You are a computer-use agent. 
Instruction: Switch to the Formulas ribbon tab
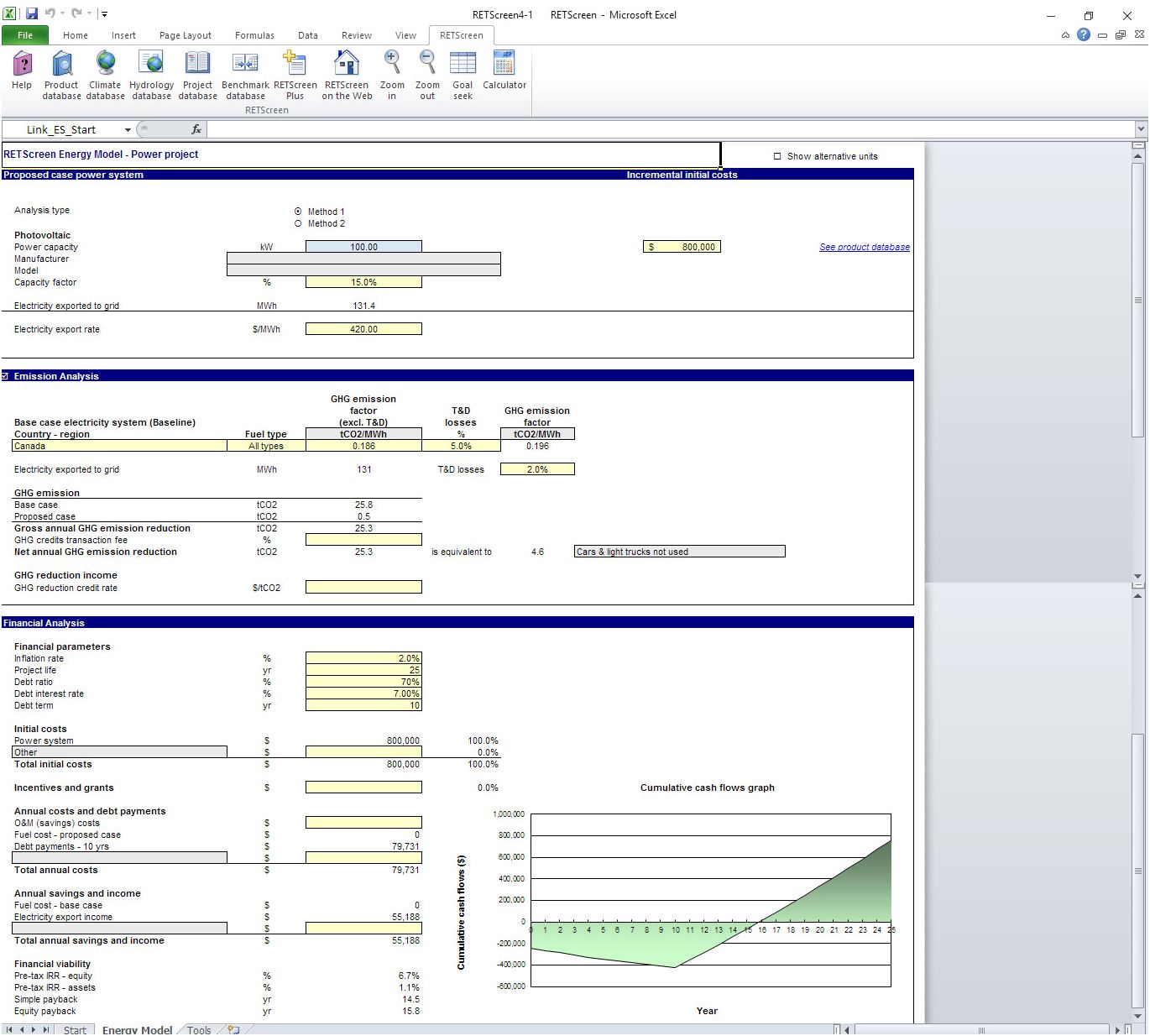(254, 35)
